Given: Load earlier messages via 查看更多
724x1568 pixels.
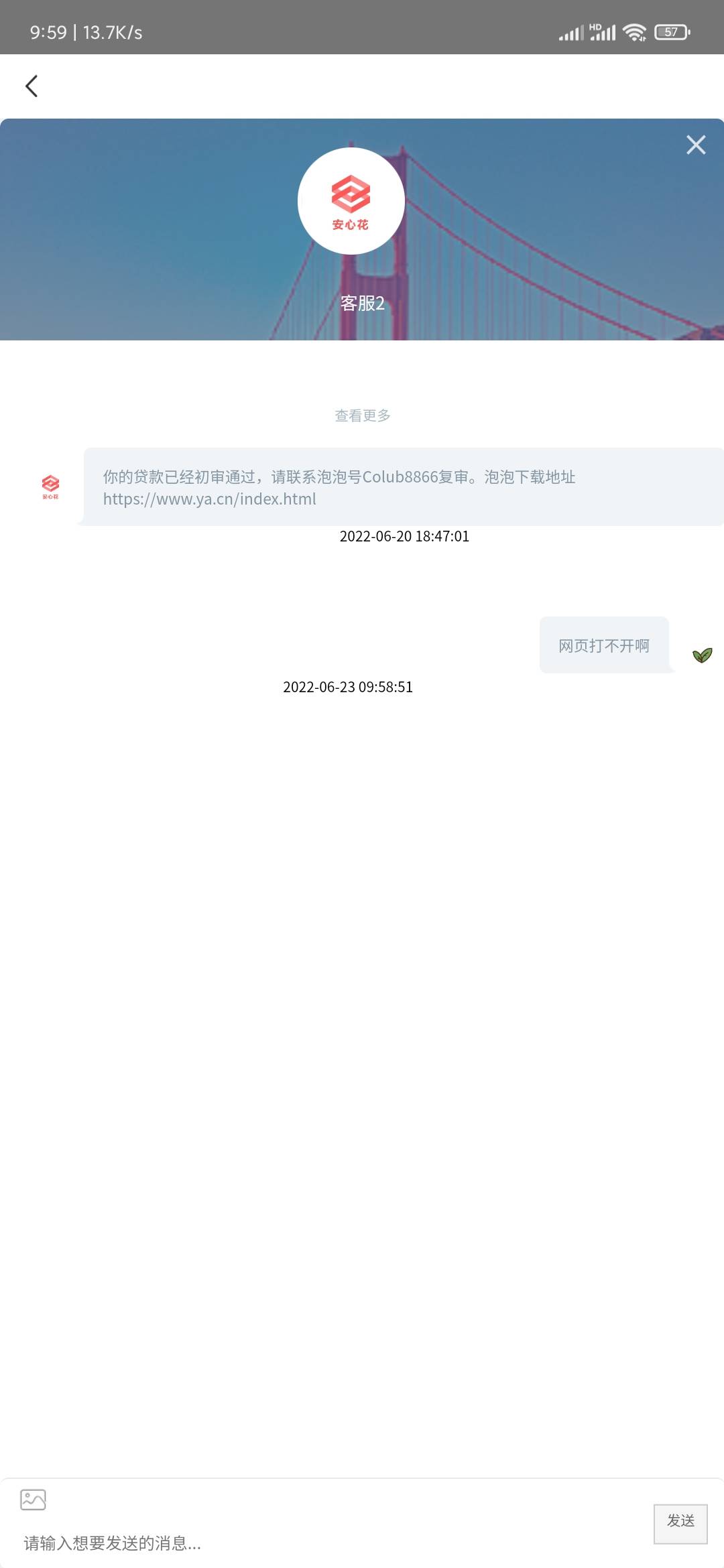Looking at the screenshot, I should (x=363, y=415).
